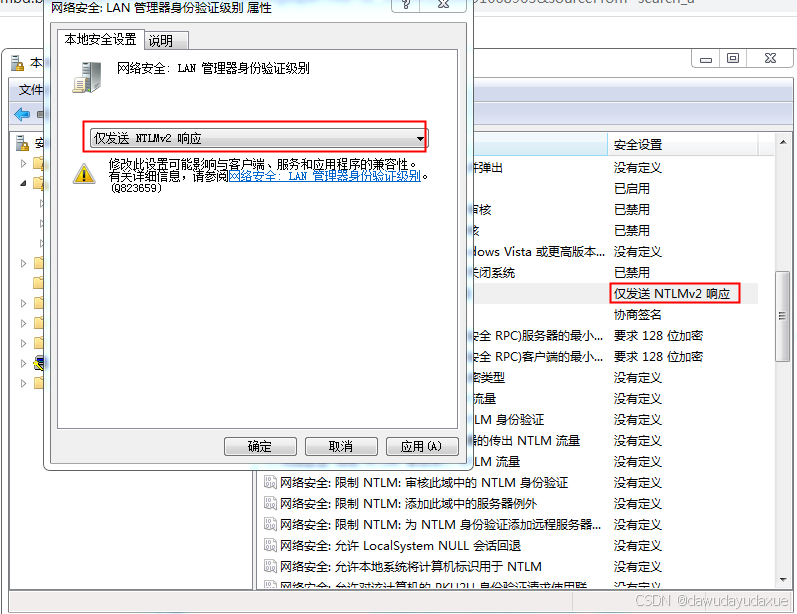Select the 要求 128 位加密 value for RPC 服务器

tap(658, 335)
